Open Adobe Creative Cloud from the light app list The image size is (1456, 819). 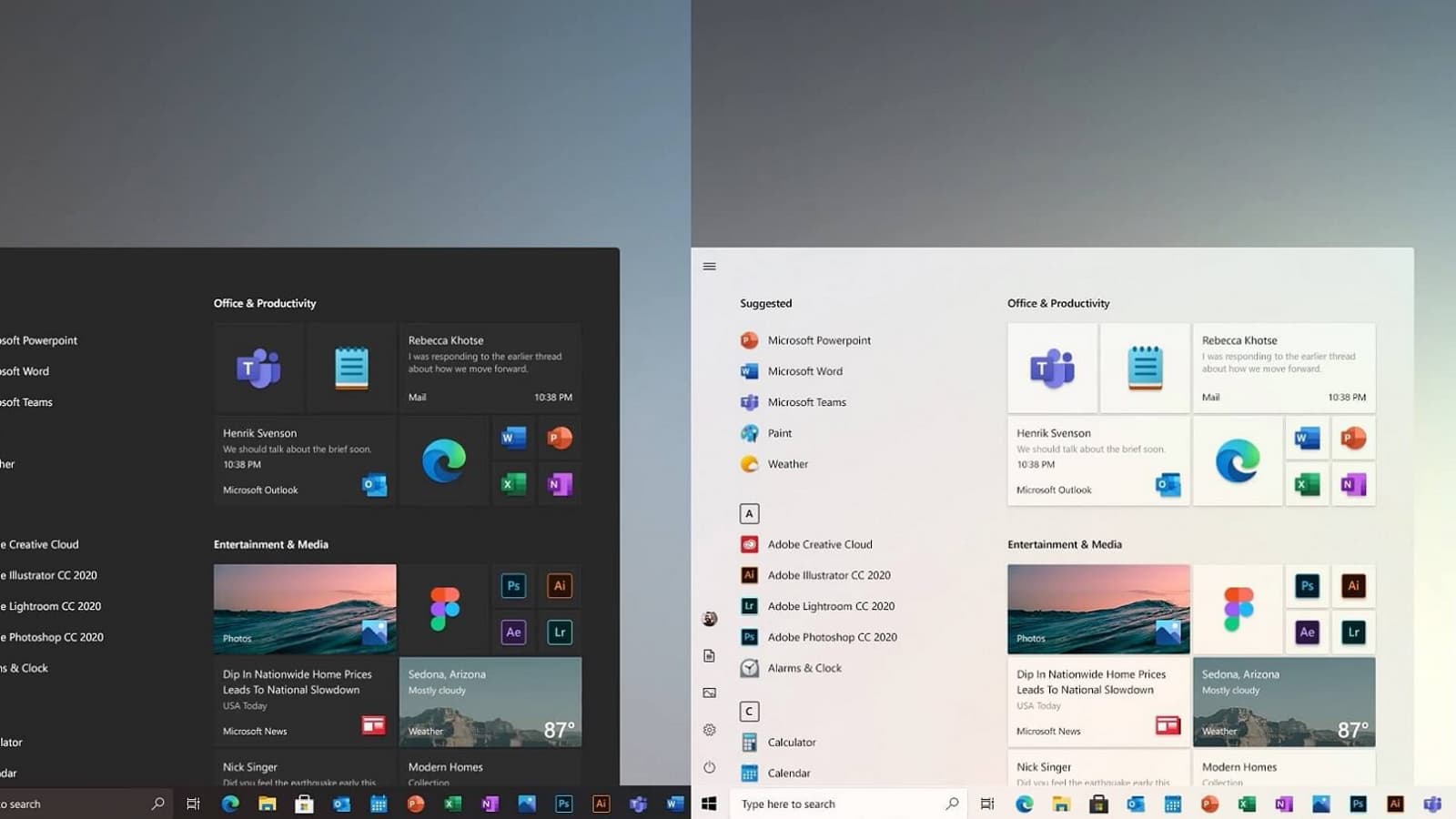[x=806, y=544]
